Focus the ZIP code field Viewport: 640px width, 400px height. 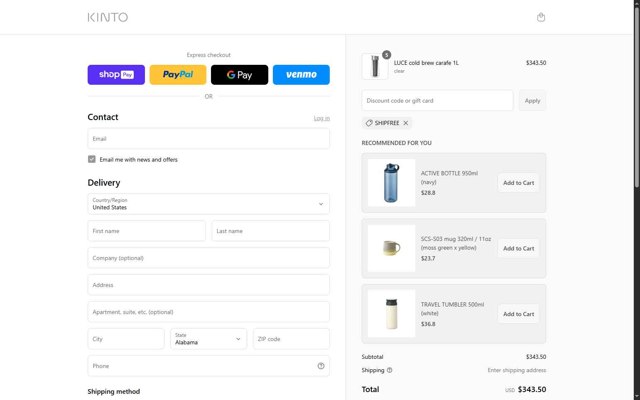(x=291, y=339)
